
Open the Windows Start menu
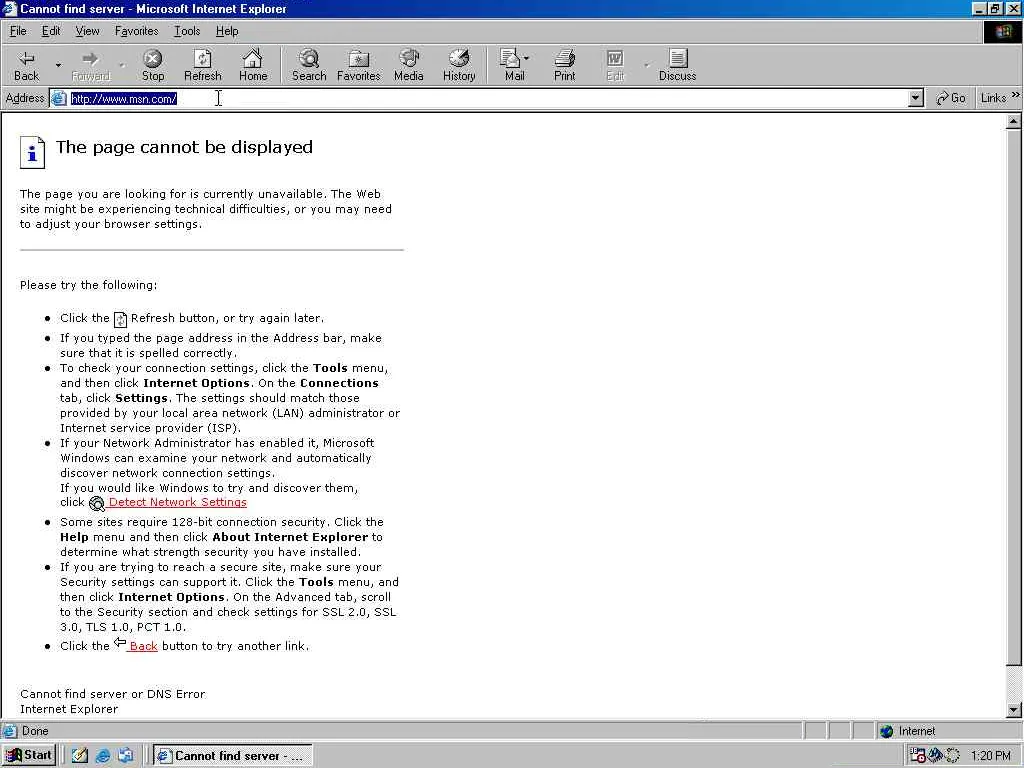(29, 756)
